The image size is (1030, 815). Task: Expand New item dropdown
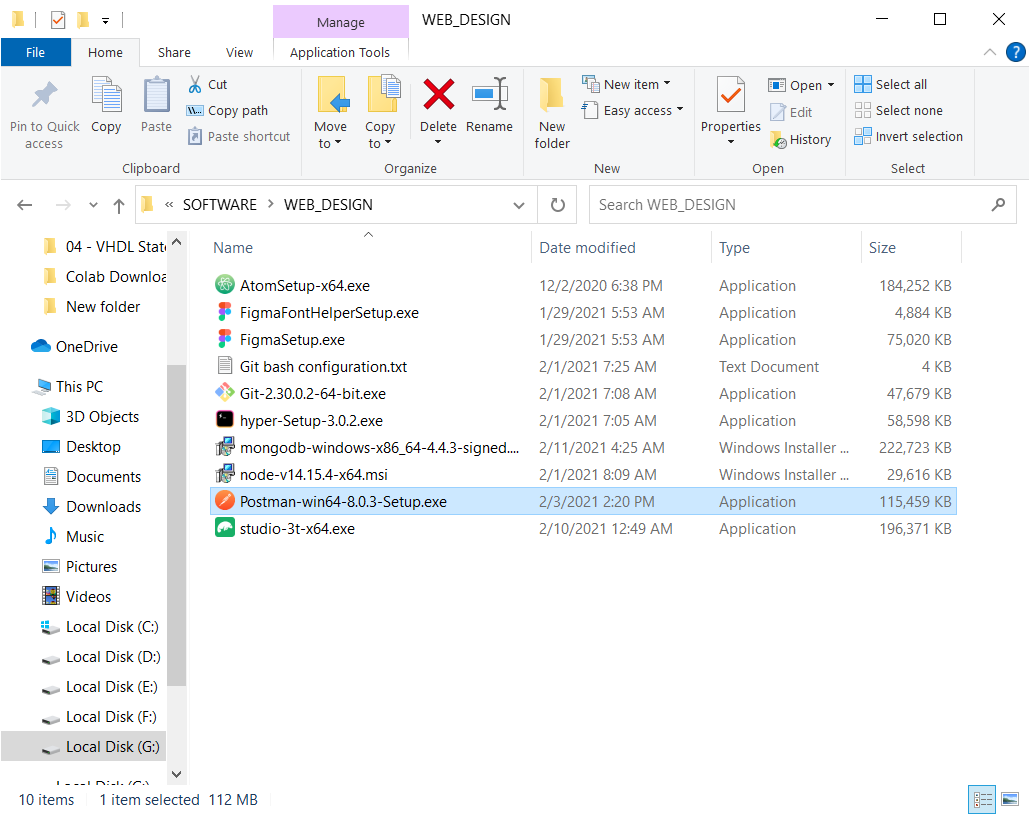pyautogui.click(x=667, y=83)
